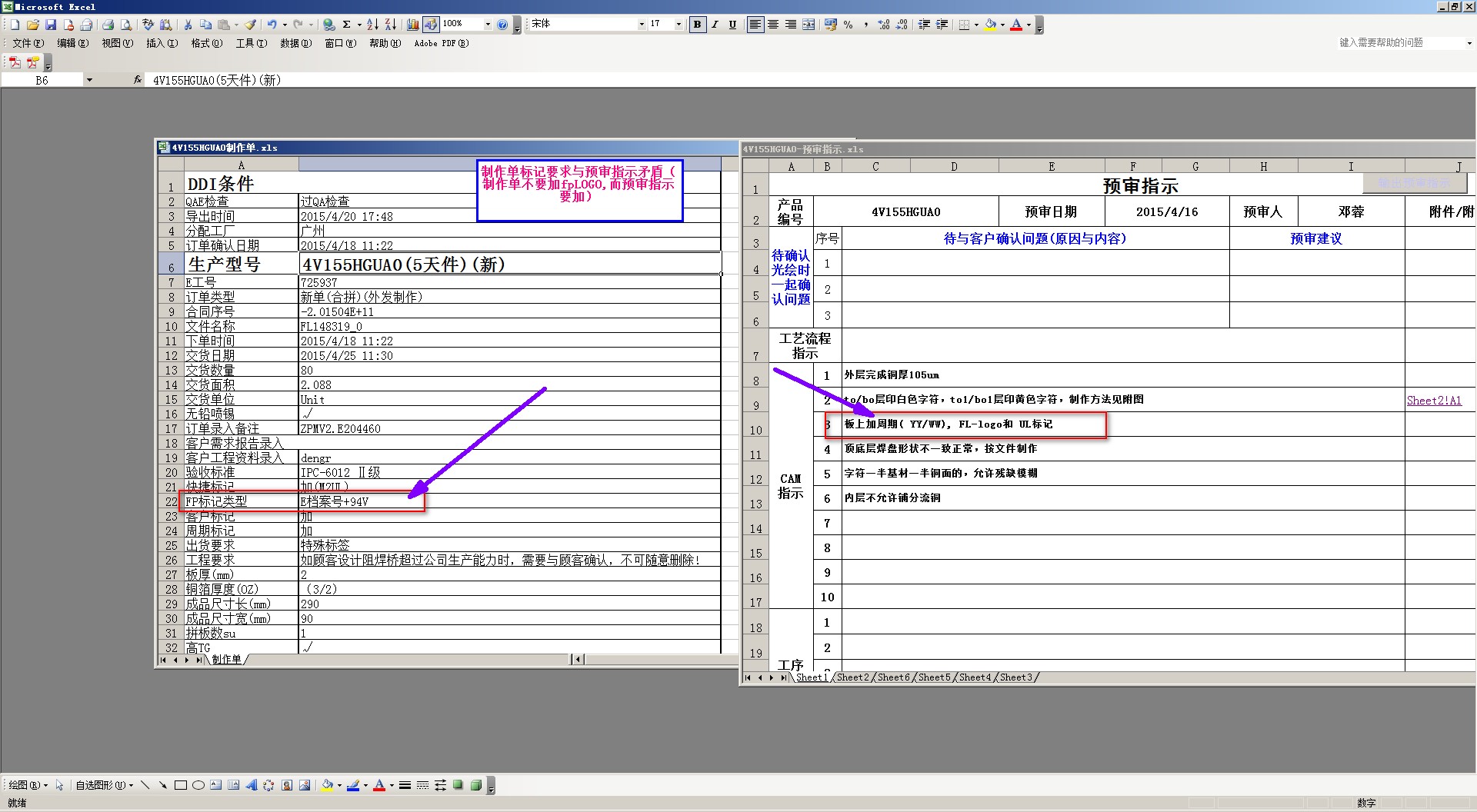Click the Line Color brush in drawing toolbar
Screen dimensions: 1477x812
pyautogui.click(x=353, y=785)
